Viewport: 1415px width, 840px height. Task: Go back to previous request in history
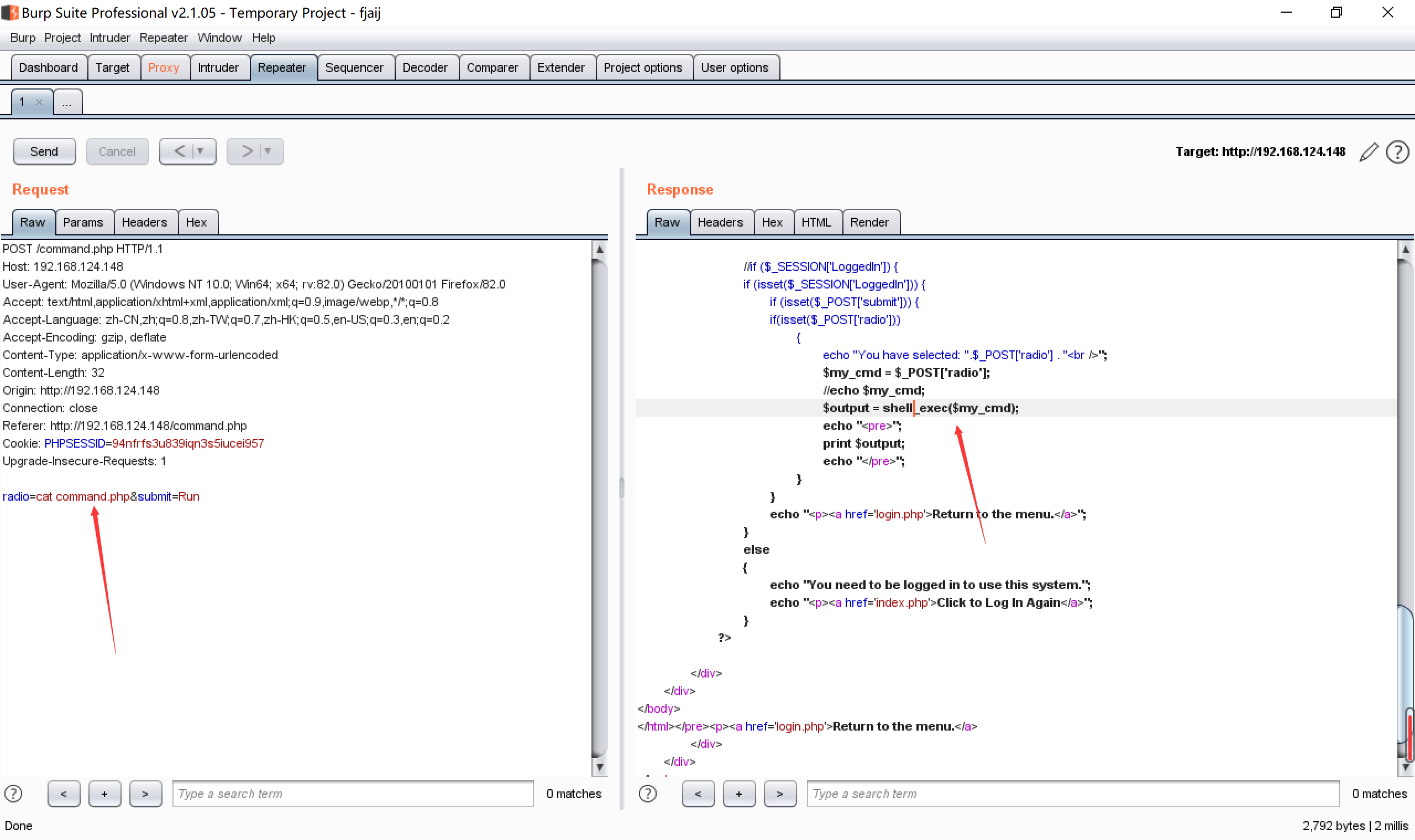tap(179, 151)
